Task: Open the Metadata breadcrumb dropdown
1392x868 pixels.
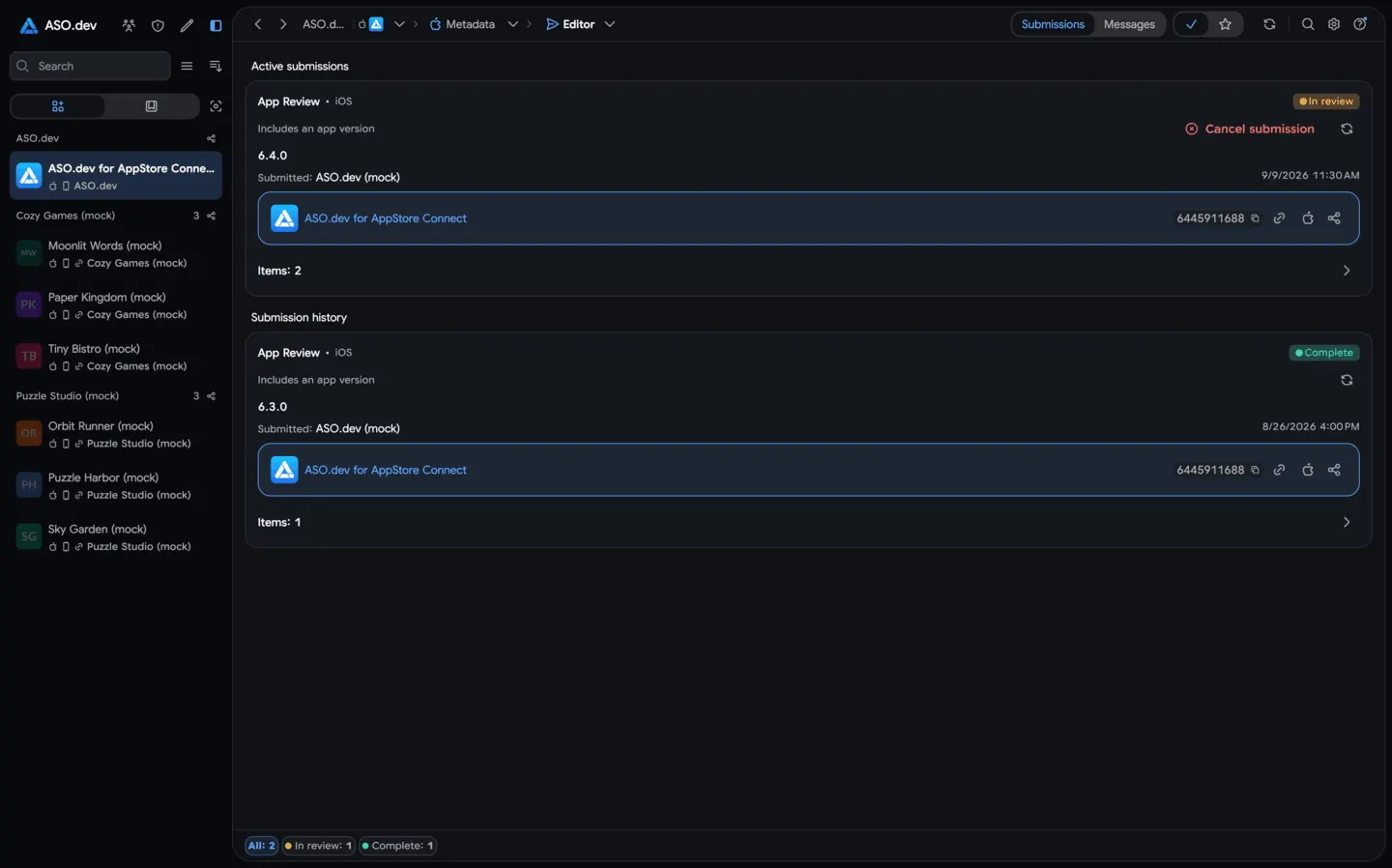Action: click(513, 24)
